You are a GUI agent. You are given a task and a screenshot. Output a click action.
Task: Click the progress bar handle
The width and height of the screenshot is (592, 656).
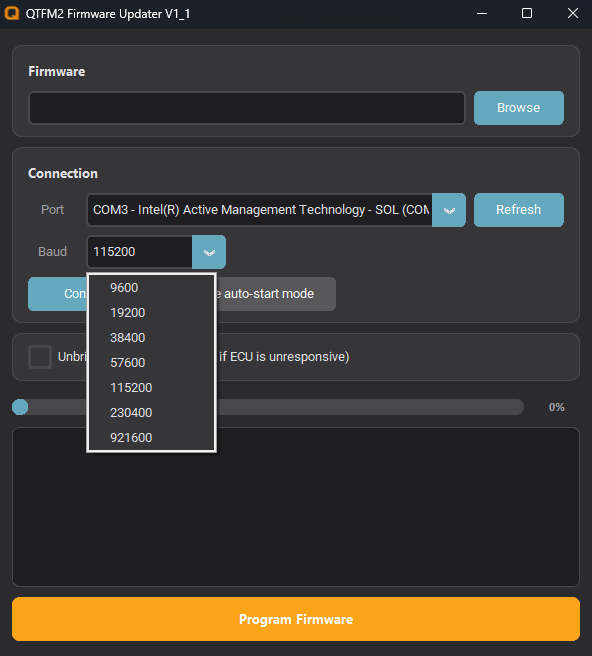tap(20, 407)
